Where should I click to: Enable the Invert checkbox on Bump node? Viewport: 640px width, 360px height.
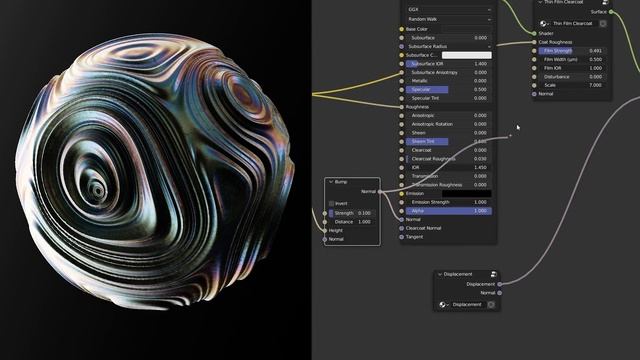pos(331,203)
